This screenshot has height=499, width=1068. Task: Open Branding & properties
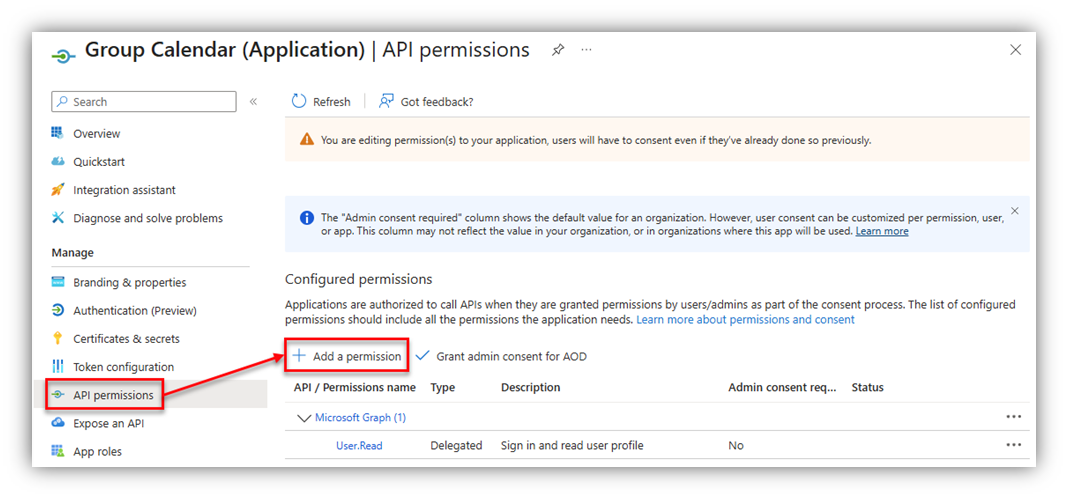pos(129,283)
